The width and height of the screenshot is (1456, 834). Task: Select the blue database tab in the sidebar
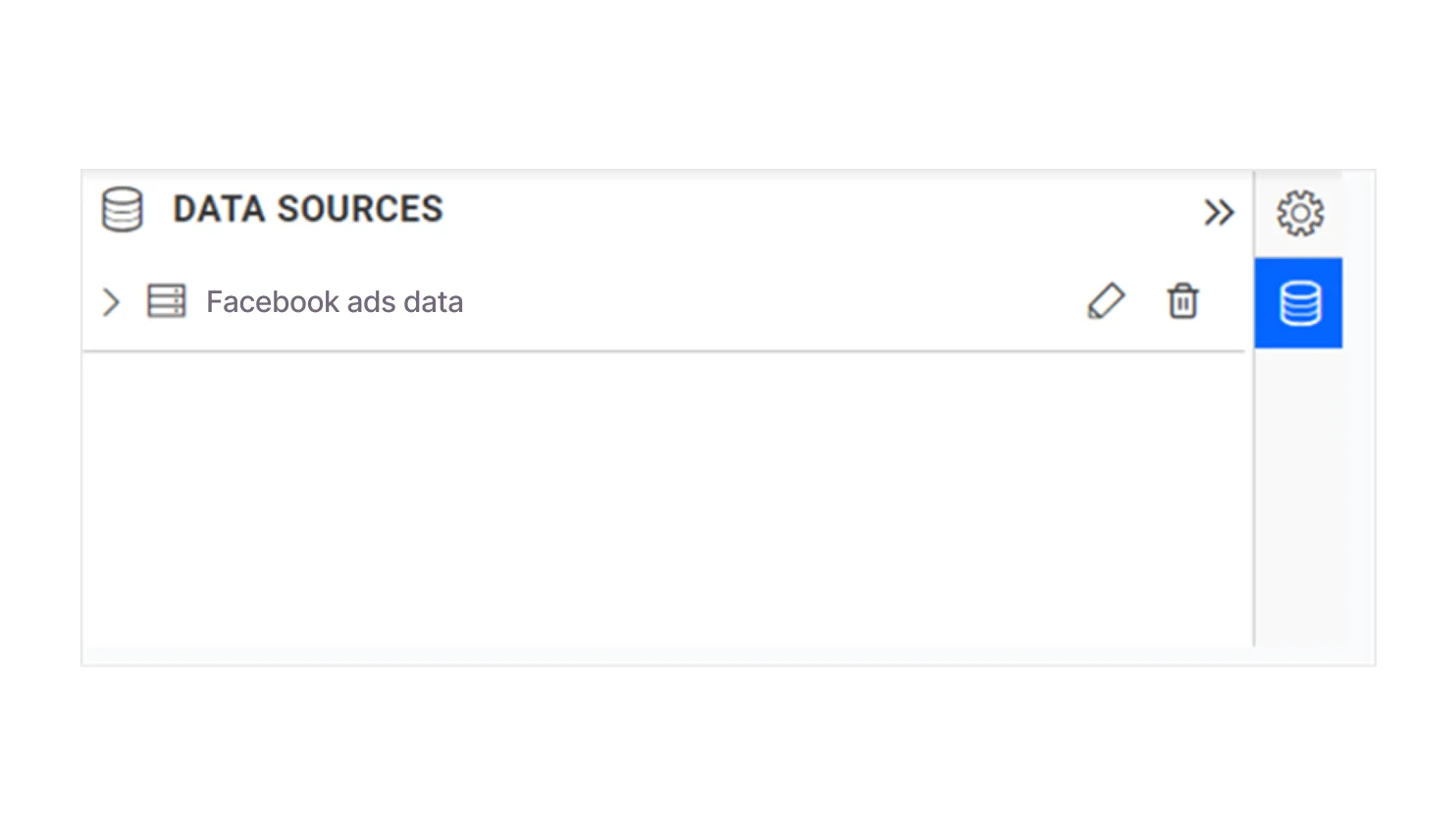pos(1299,303)
